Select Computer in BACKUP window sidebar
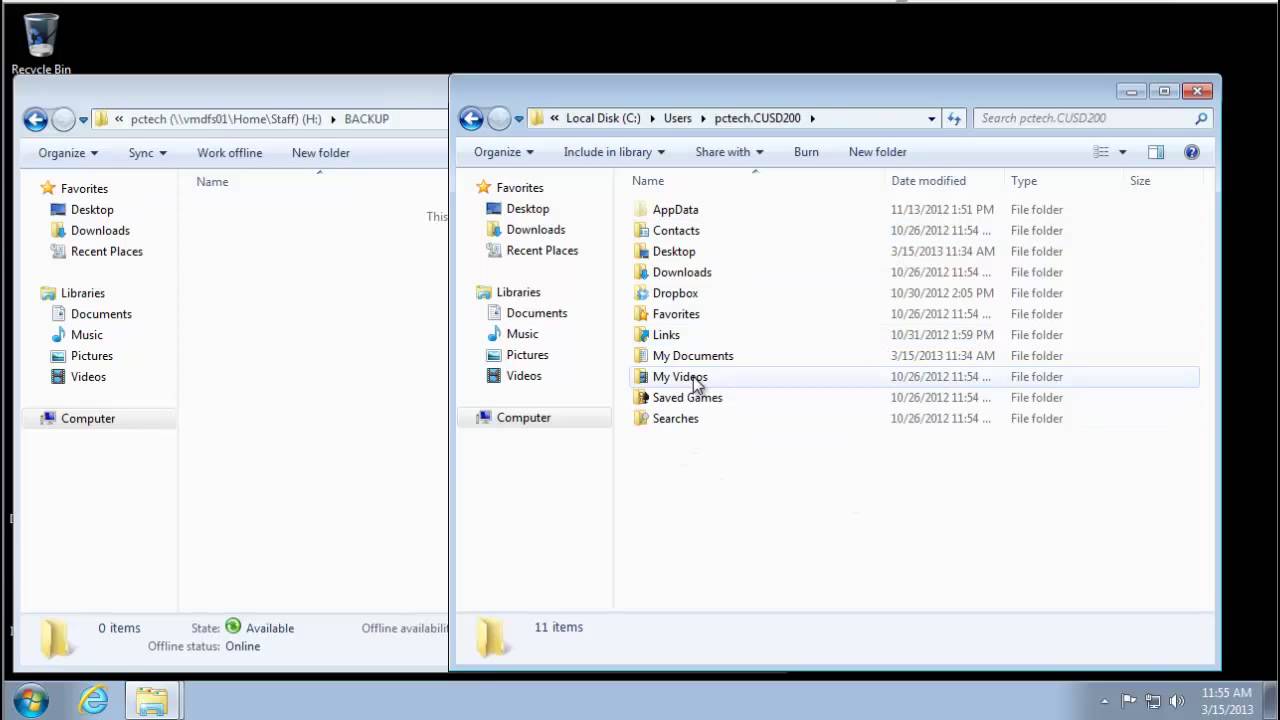1280x720 pixels. coord(88,419)
